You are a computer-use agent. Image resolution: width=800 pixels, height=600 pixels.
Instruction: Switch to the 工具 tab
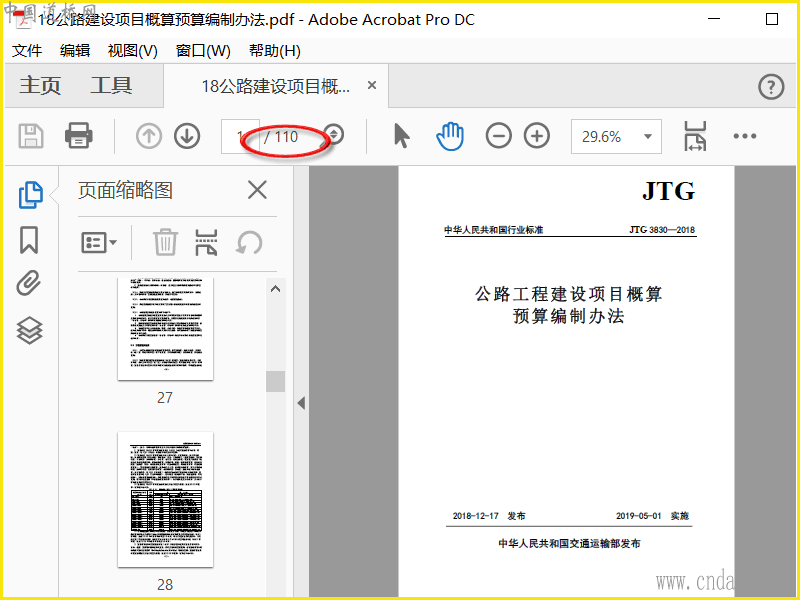tap(111, 85)
